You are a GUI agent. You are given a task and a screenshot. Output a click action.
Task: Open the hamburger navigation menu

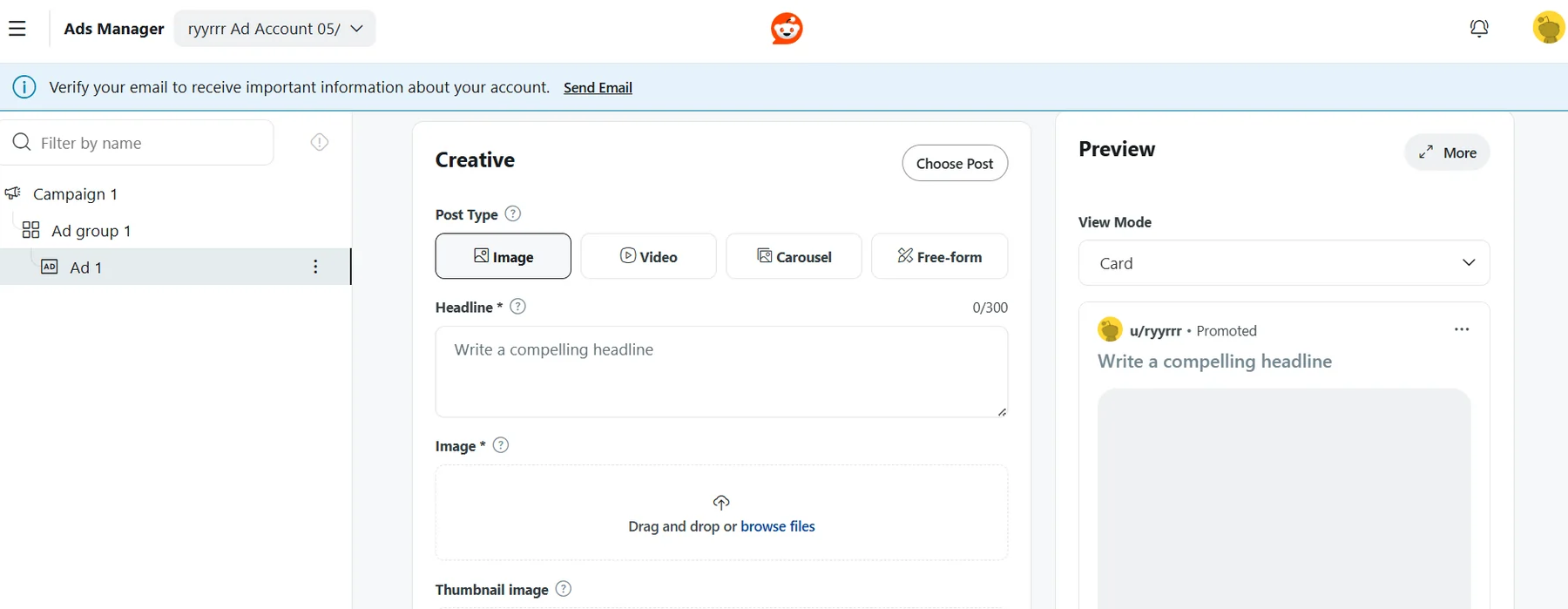(x=17, y=29)
